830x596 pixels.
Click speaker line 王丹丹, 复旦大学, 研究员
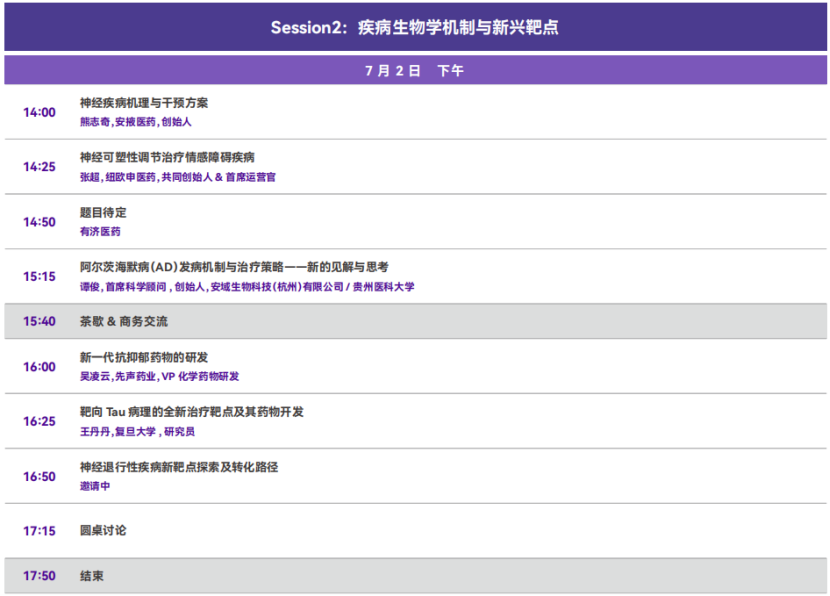[137, 431]
